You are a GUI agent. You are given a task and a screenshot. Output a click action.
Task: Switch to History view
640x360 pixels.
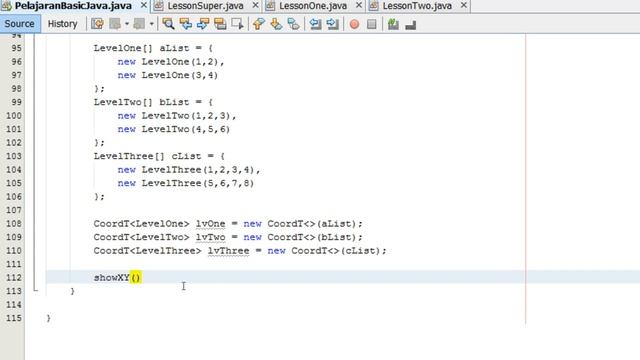pyautogui.click(x=62, y=24)
